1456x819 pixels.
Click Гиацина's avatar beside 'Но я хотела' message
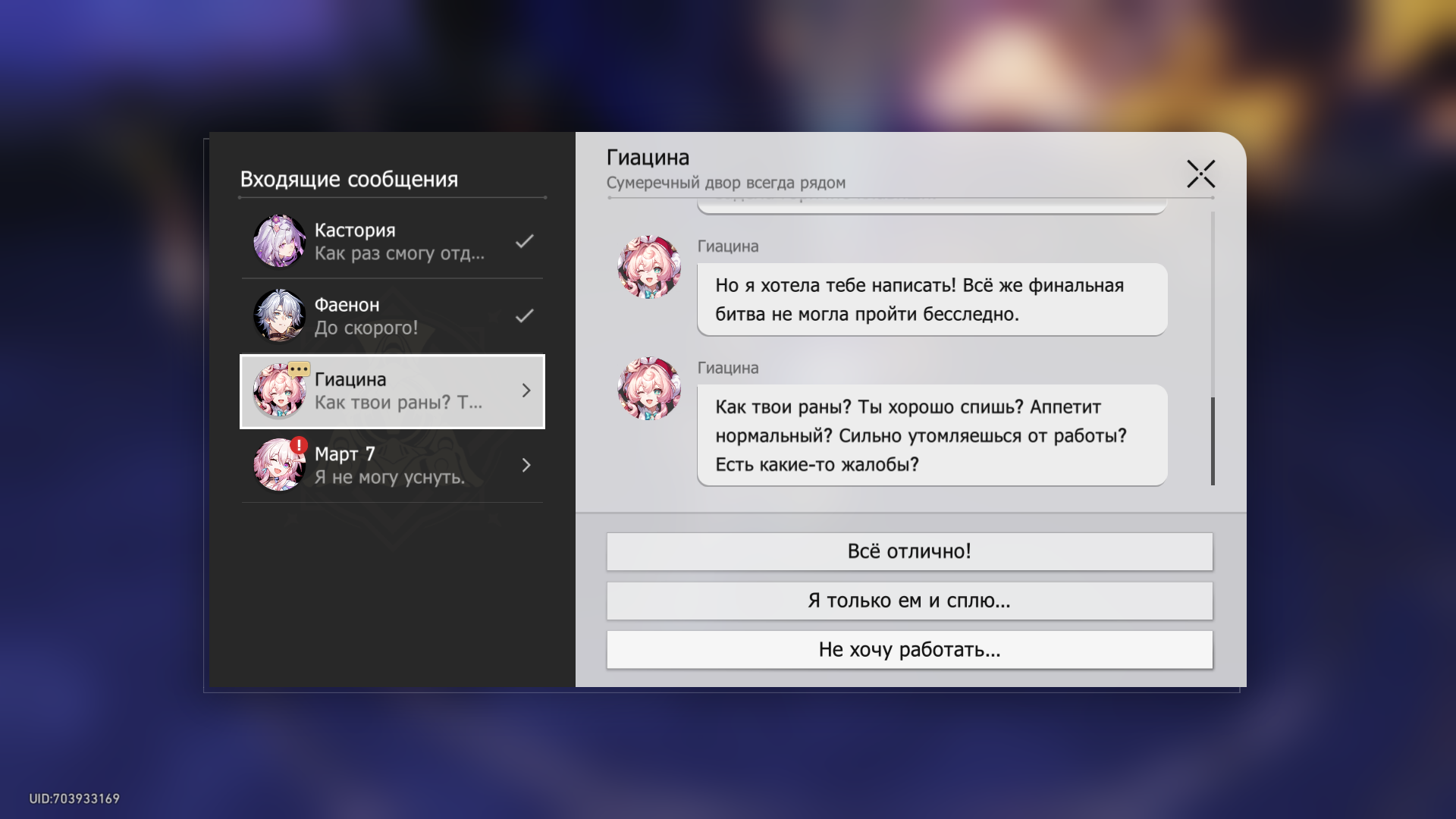[648, 267]
